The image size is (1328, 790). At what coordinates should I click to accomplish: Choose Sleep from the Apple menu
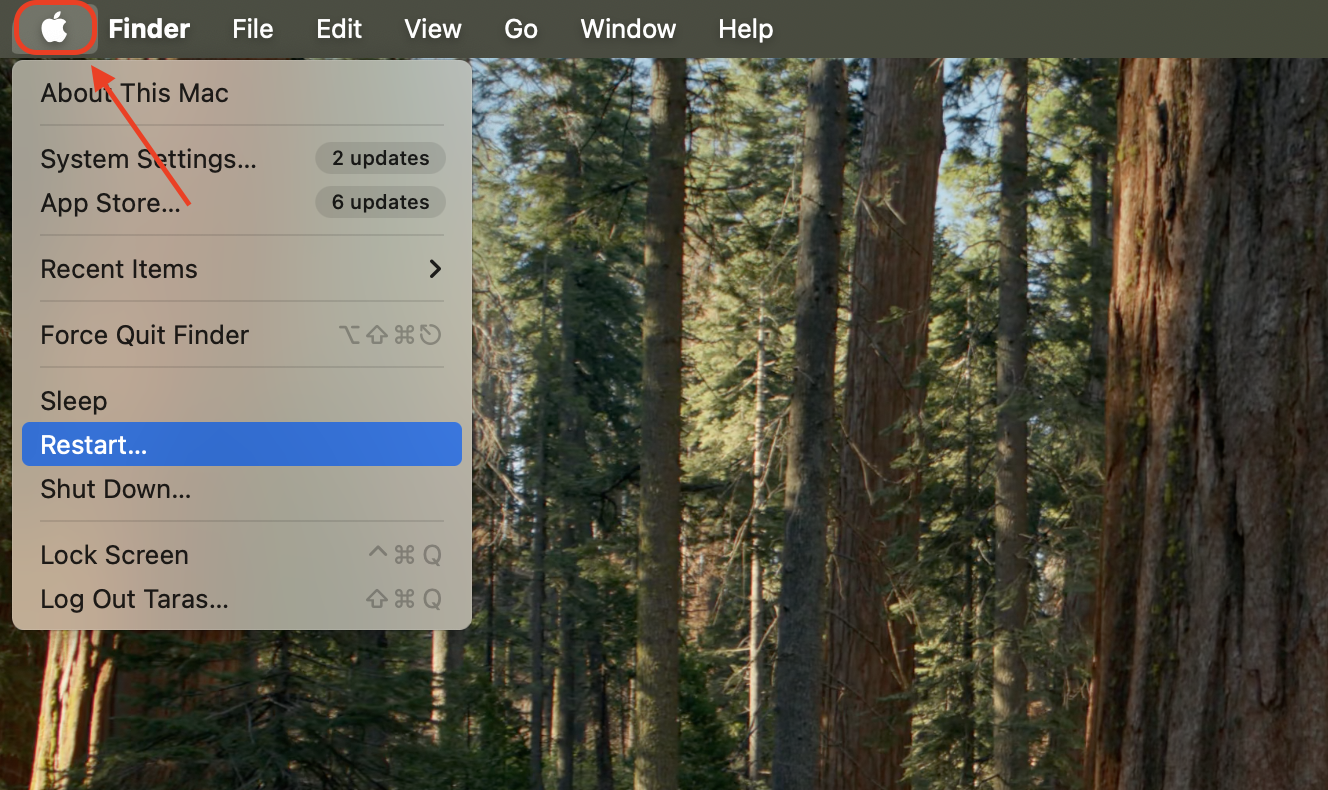(x=73, y=400)
